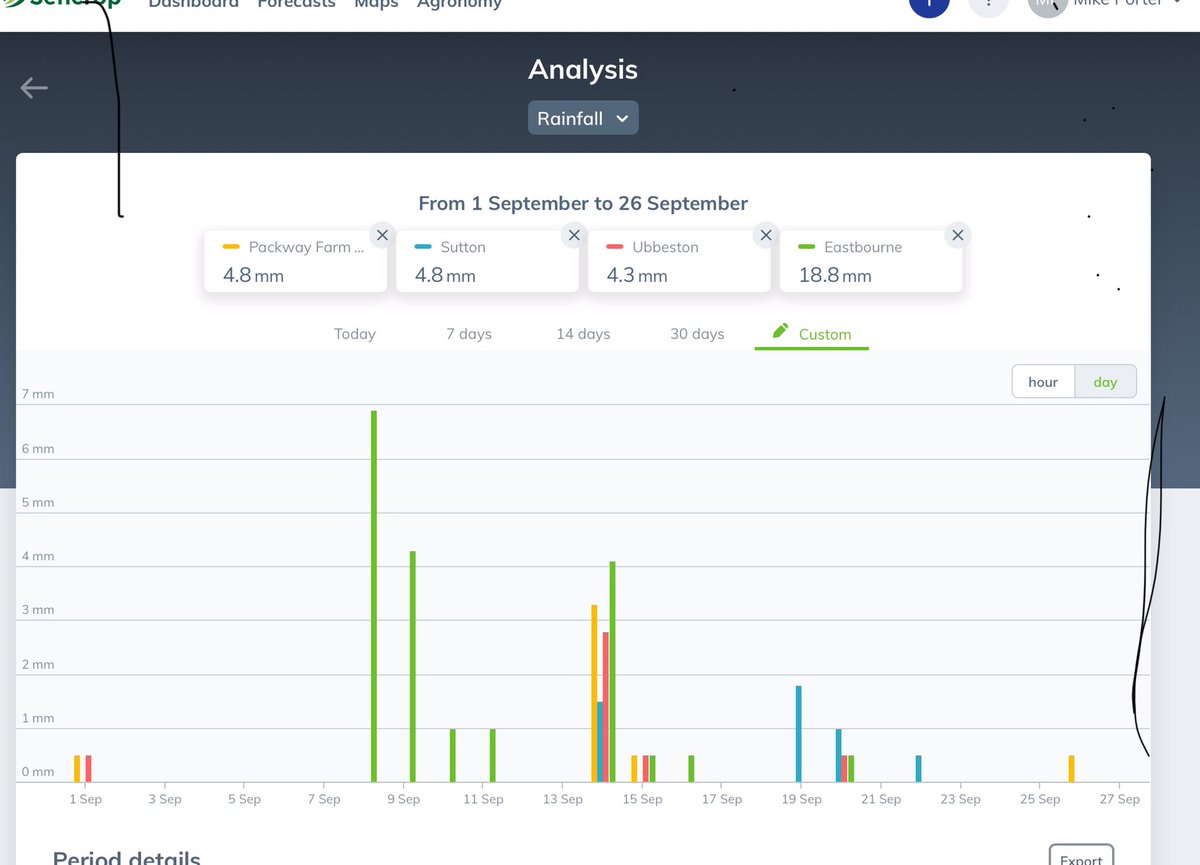The width and height of the screenshot is (1200, 865).
Task: Select the 30 days period tab
Action: point(697,334)
